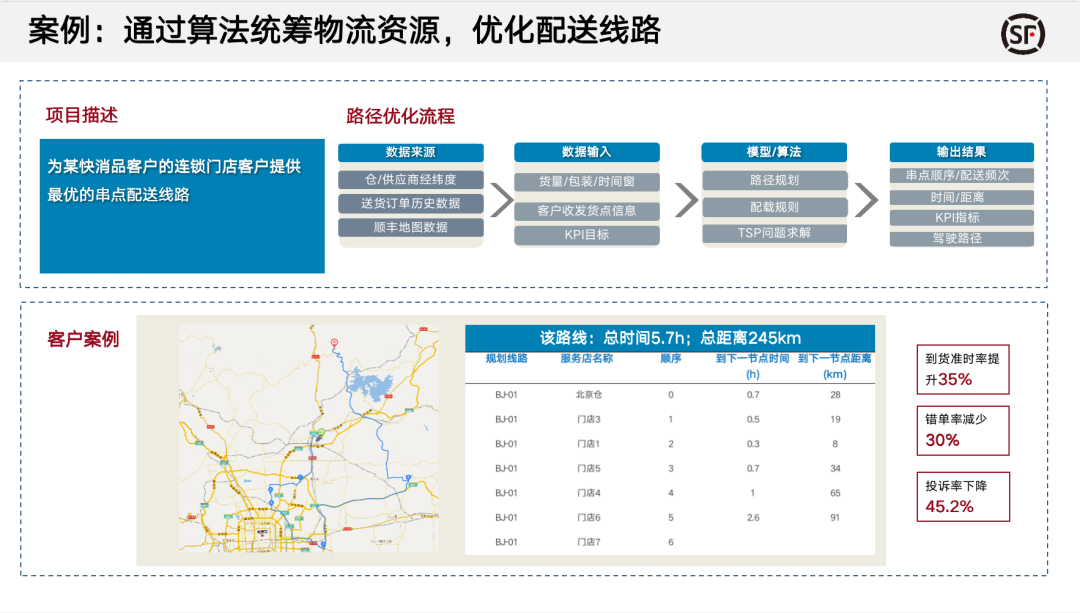This screenshot has width=1080, height=613.
Task: Select the blue project description box
Action: pyautogui.click(x=182, y=206)
